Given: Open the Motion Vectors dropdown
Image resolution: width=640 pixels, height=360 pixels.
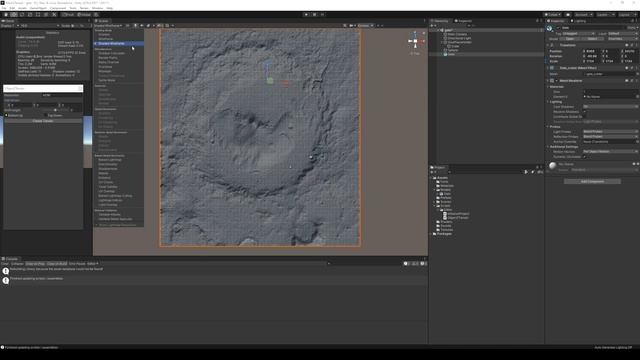Looking at the screenshot, I should click(610, 151).
